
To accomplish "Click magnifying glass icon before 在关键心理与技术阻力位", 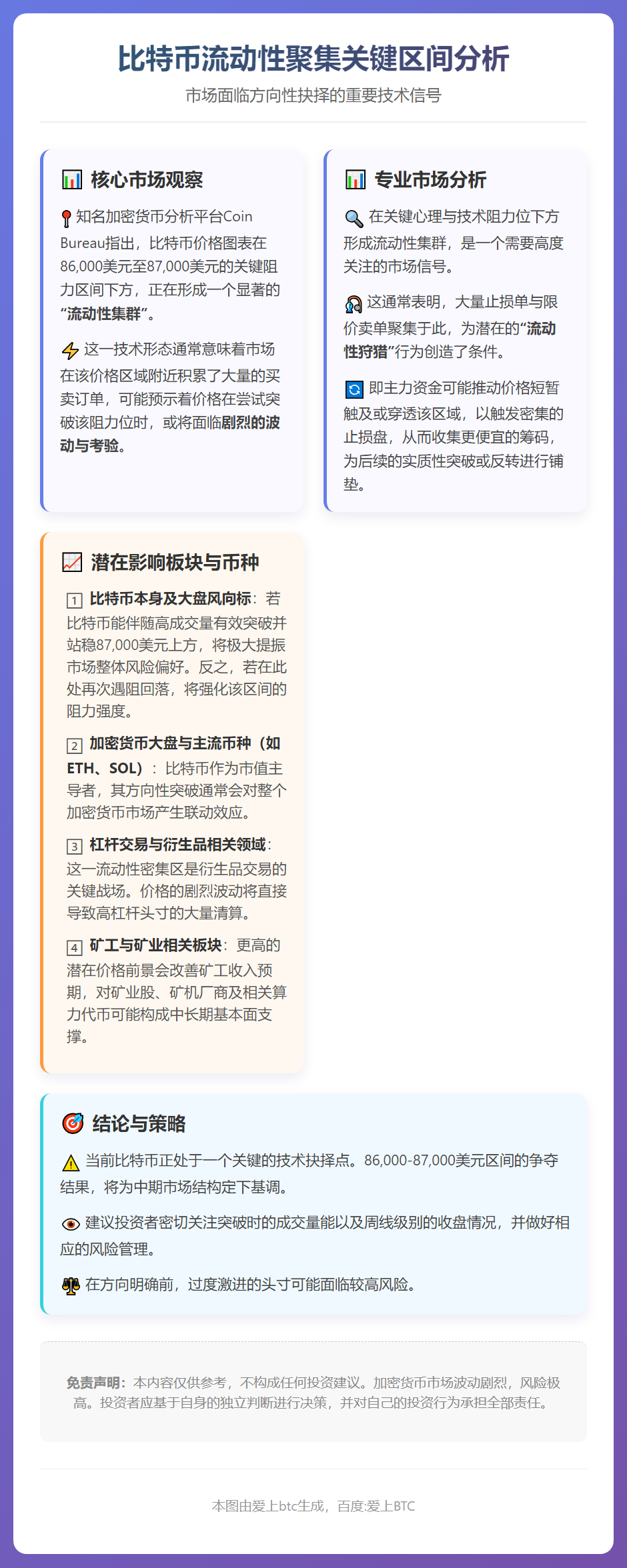I will pyautogui.click(x=354, y=218).
